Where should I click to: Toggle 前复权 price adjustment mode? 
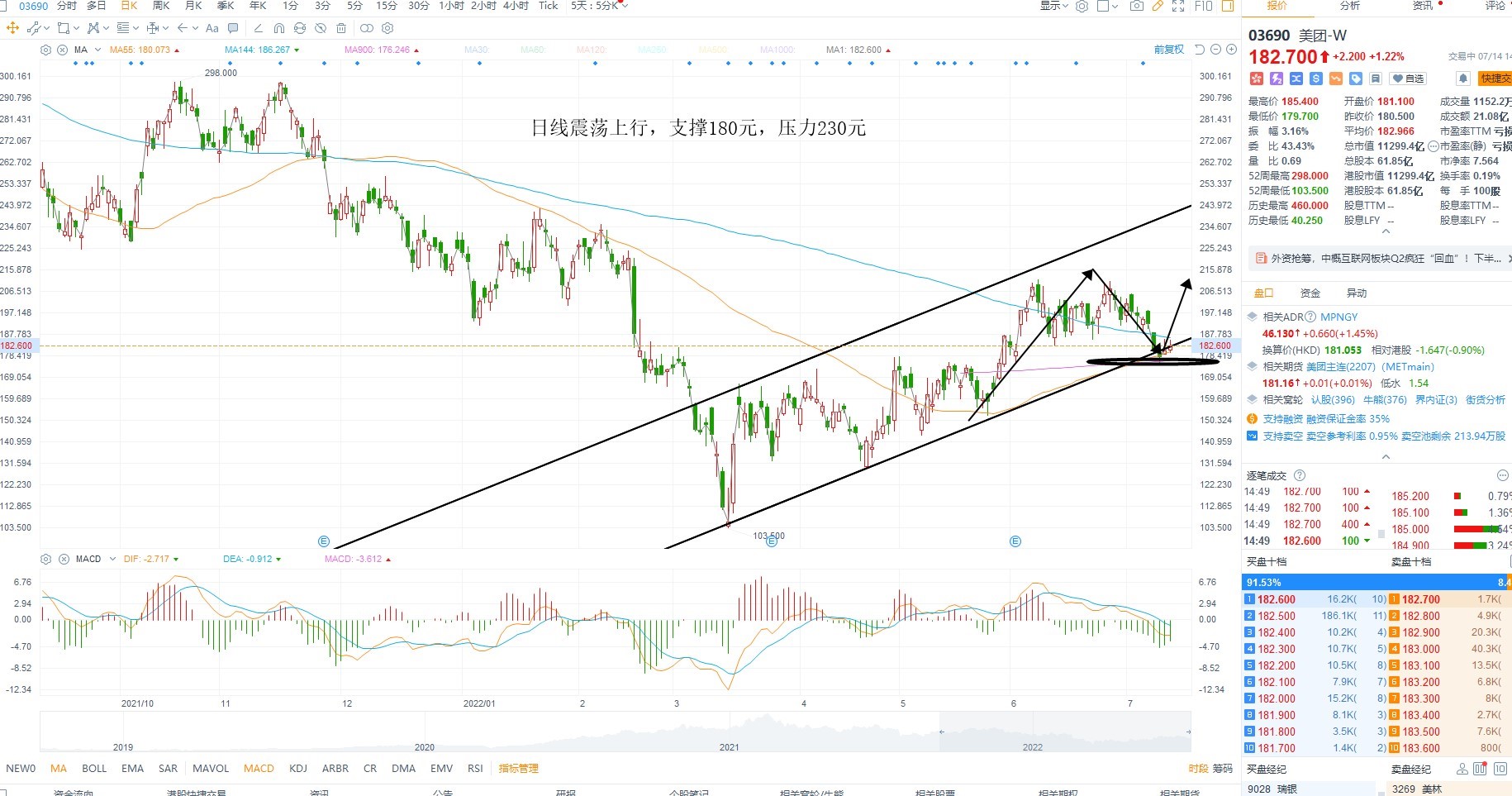click(x=1169, y=50)
